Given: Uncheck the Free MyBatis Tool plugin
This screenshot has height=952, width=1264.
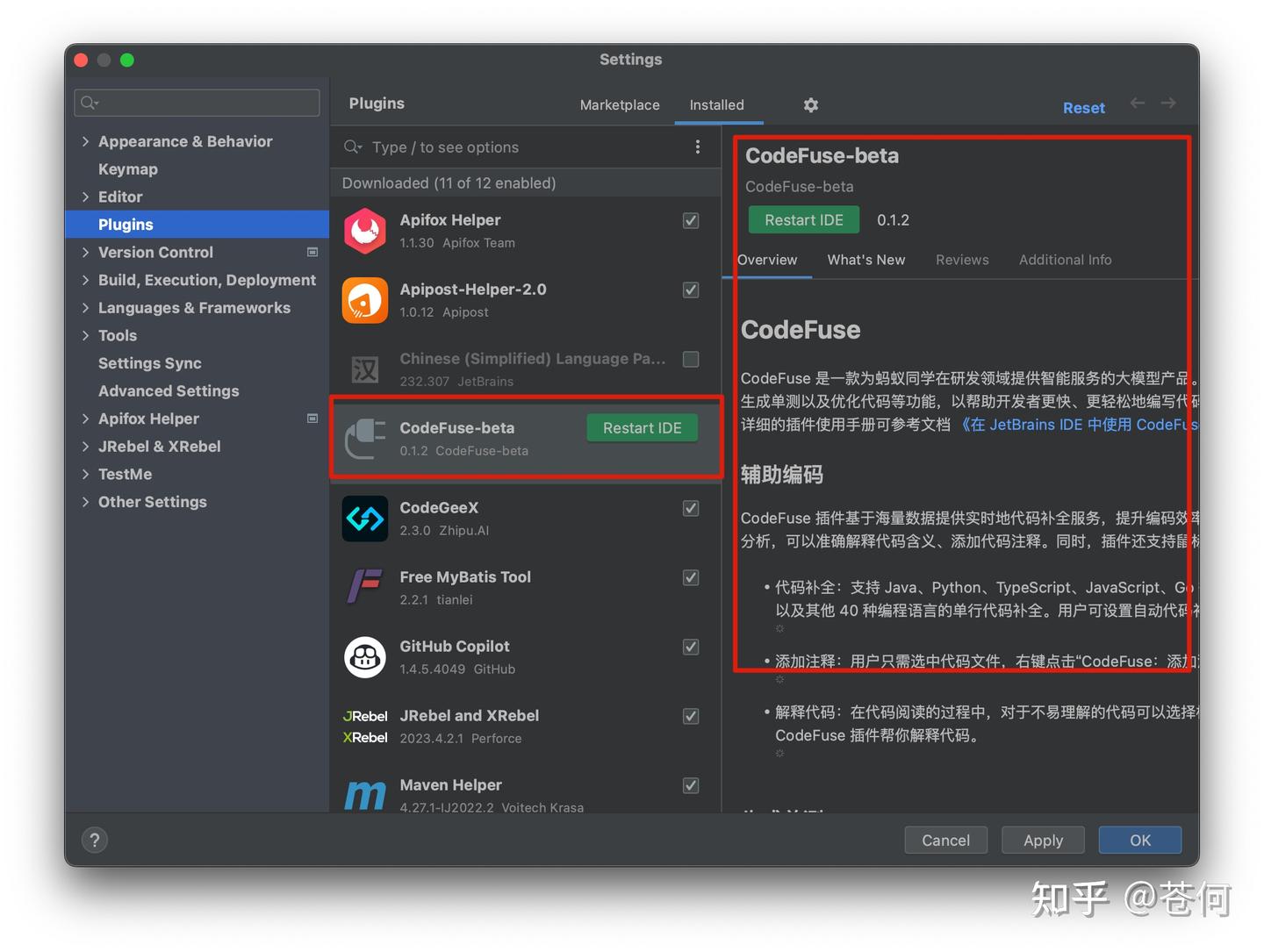Looking at the screenshot, I should pos(691,578).
